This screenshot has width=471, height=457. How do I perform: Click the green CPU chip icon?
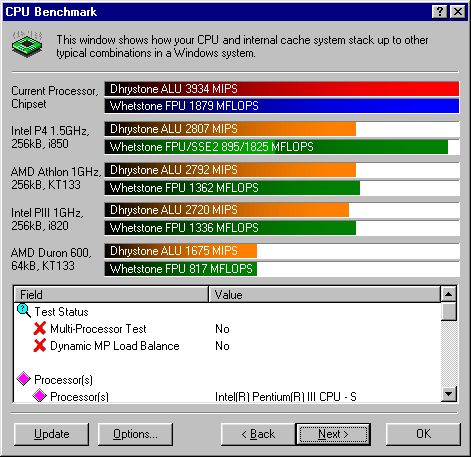point(27,44)
